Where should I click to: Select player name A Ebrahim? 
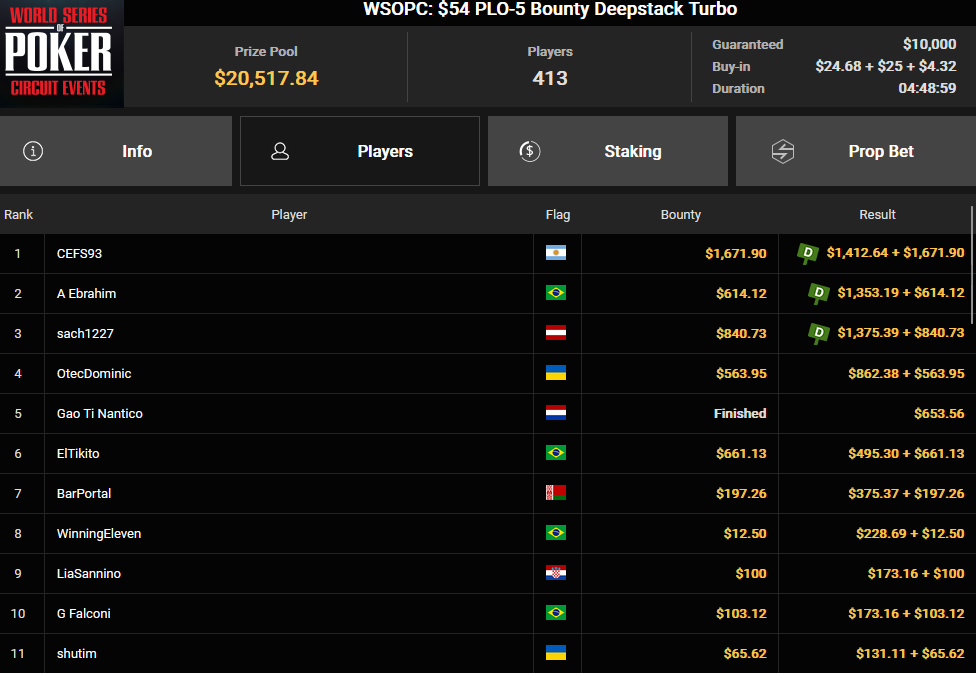(87, 293)
